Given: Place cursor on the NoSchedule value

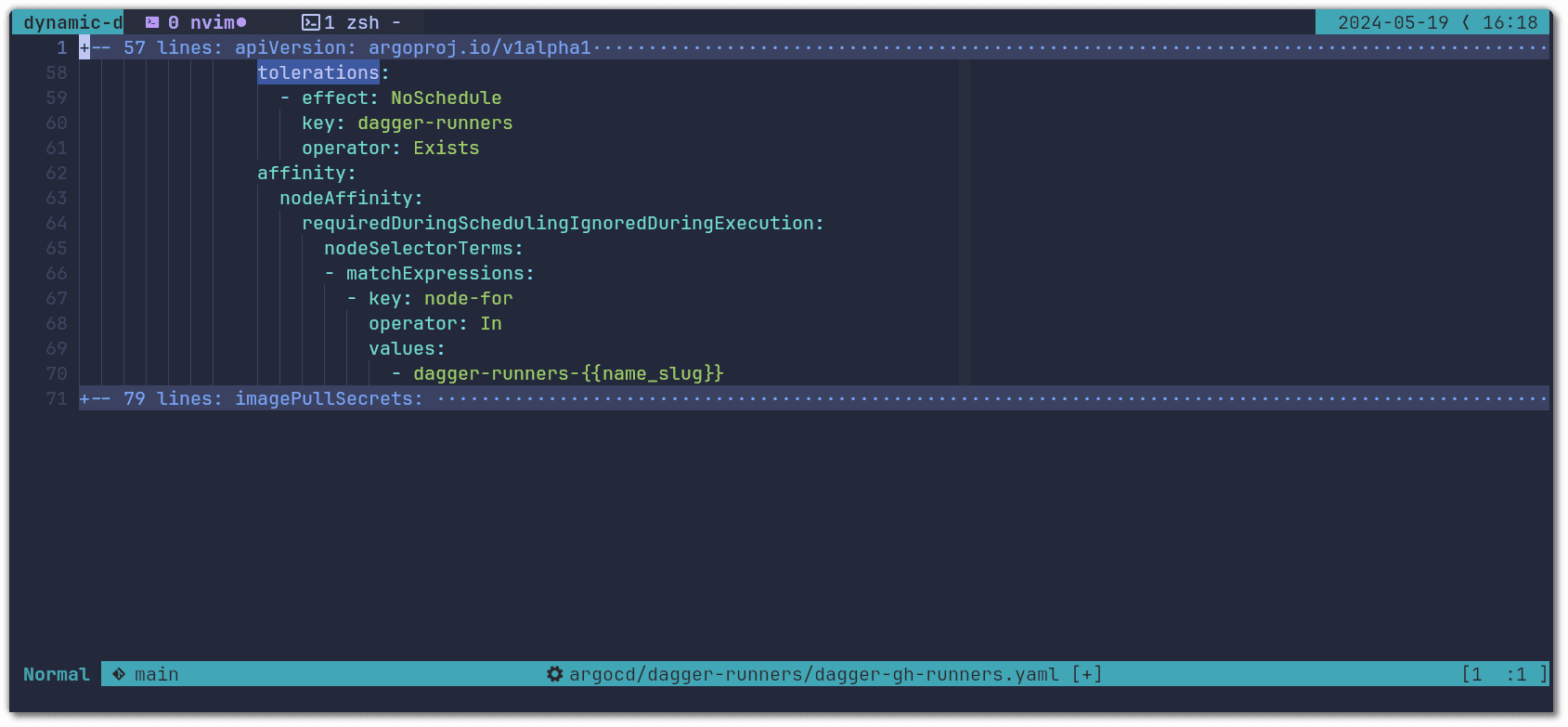Looking at the screenshot, I should click(446, 97).
